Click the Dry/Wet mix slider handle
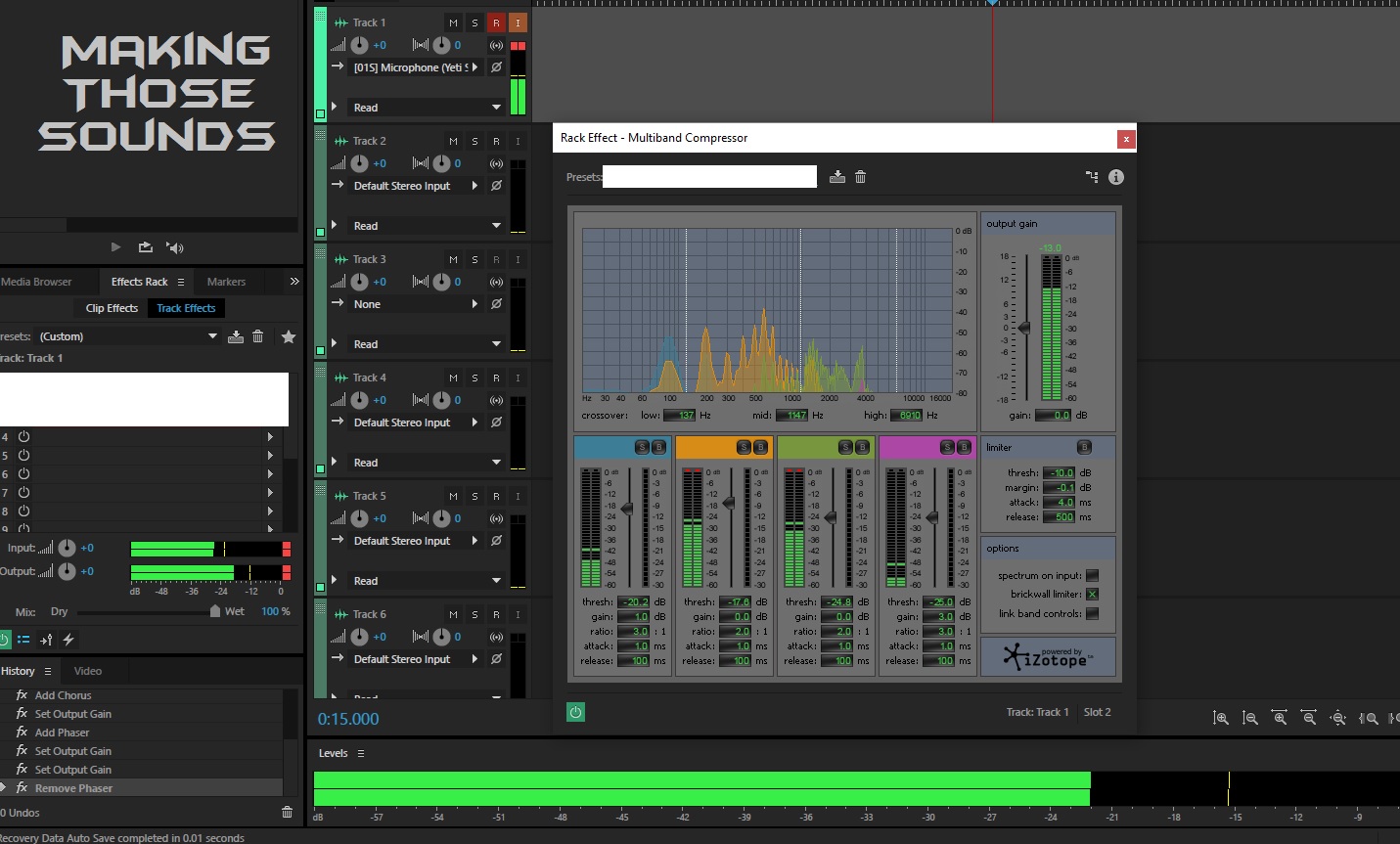1400x844 pixels. [215, 611]
